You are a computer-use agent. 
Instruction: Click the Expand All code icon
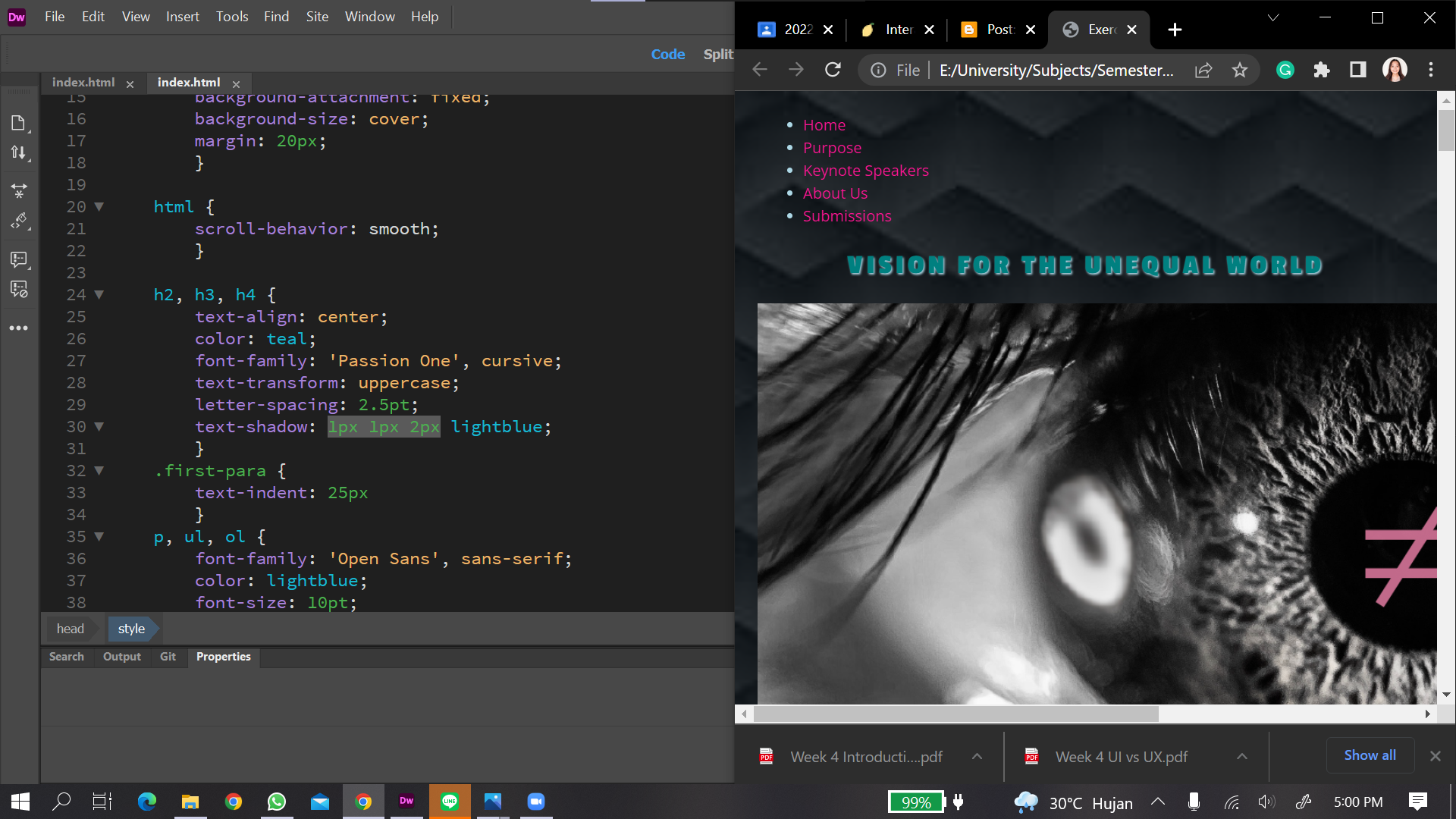[19, 190]
